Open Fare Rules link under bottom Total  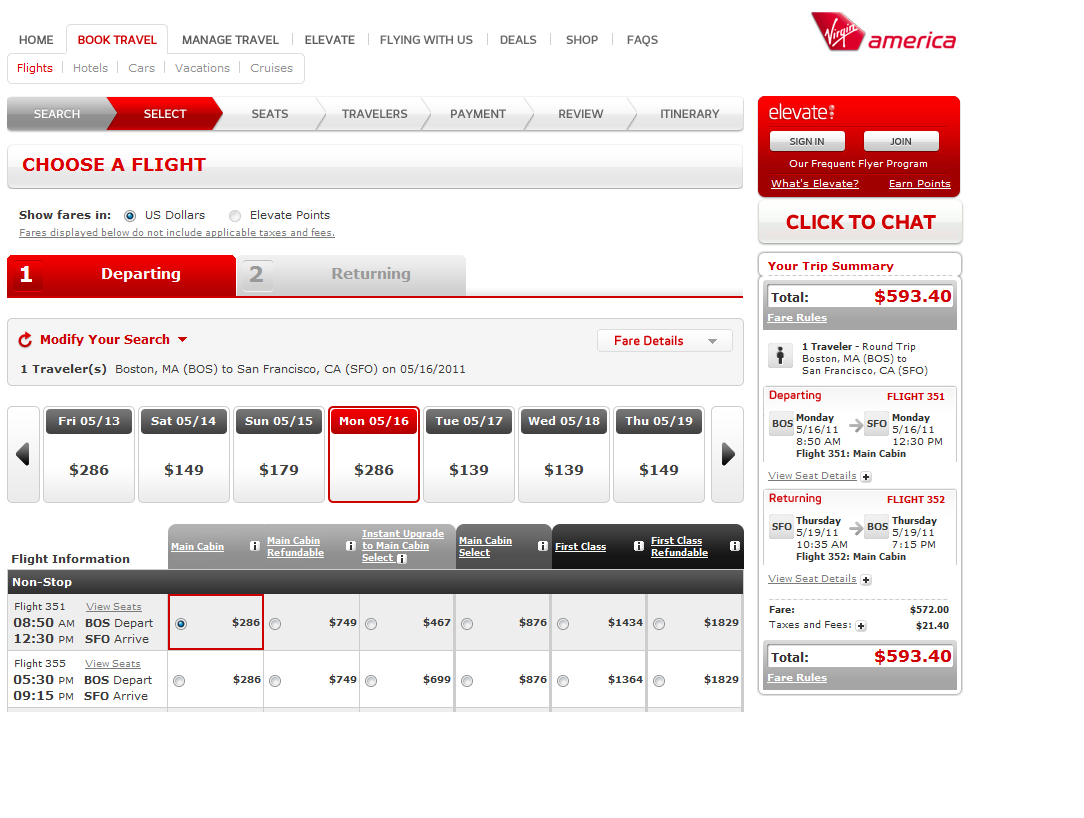pyautogui.click(x=796, y=678)
